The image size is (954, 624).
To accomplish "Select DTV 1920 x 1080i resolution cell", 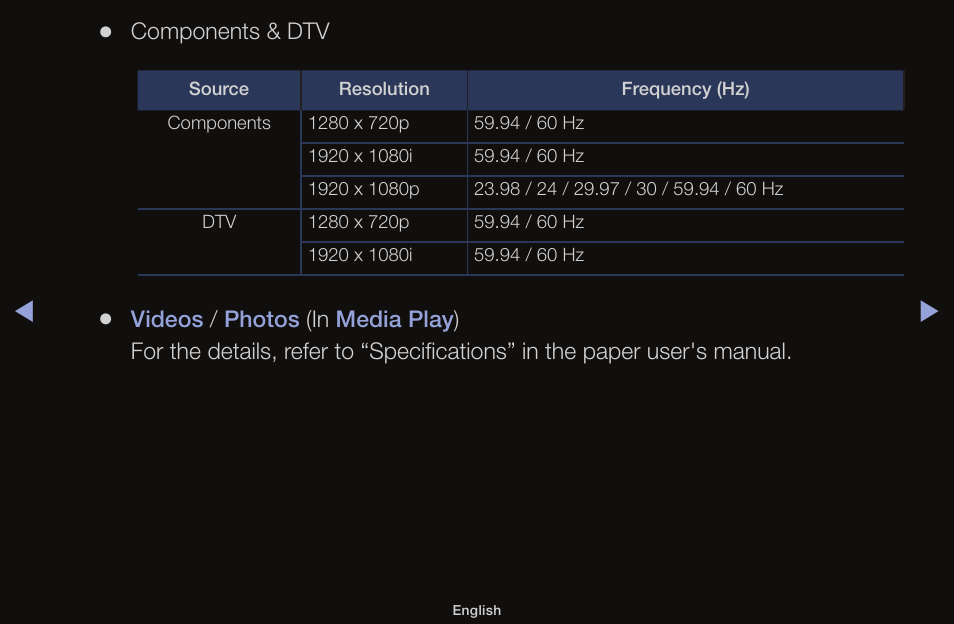I will [384, 258].
